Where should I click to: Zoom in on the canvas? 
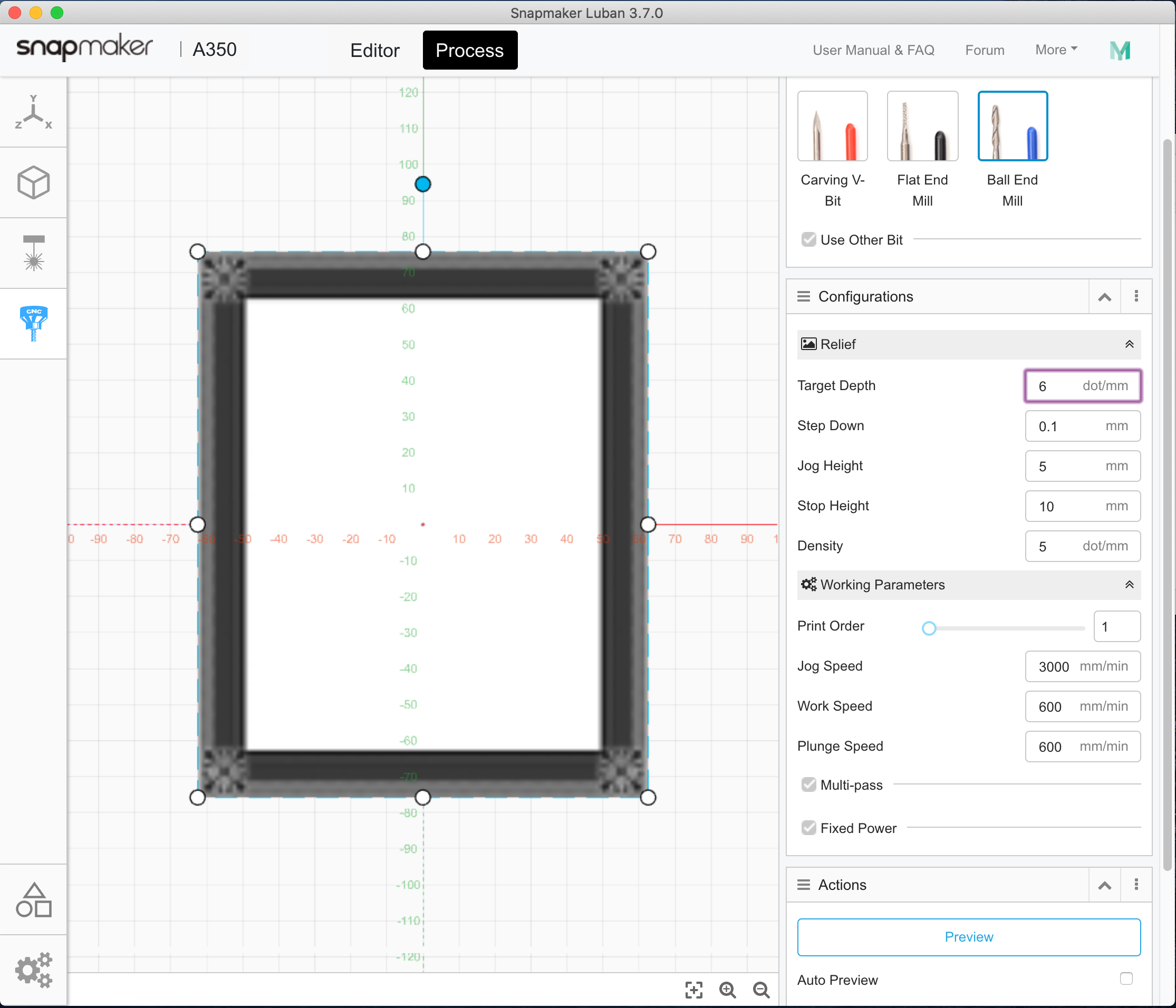[728, 990]
